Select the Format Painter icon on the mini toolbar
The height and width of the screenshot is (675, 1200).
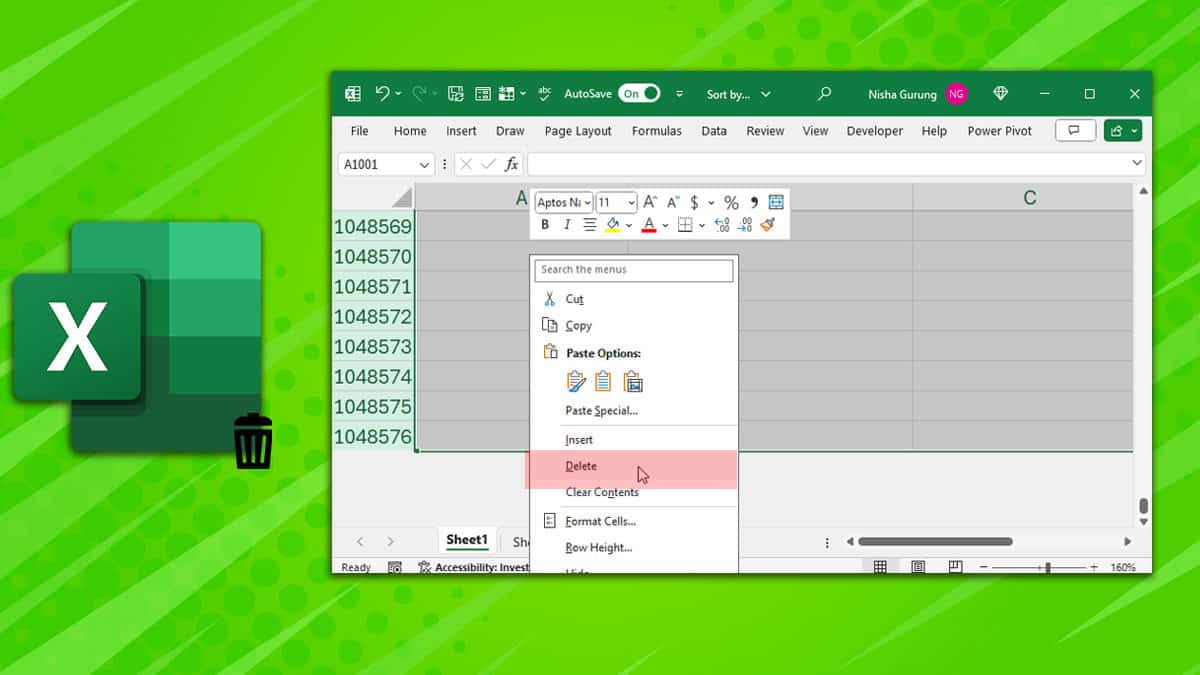coord(766,225)
